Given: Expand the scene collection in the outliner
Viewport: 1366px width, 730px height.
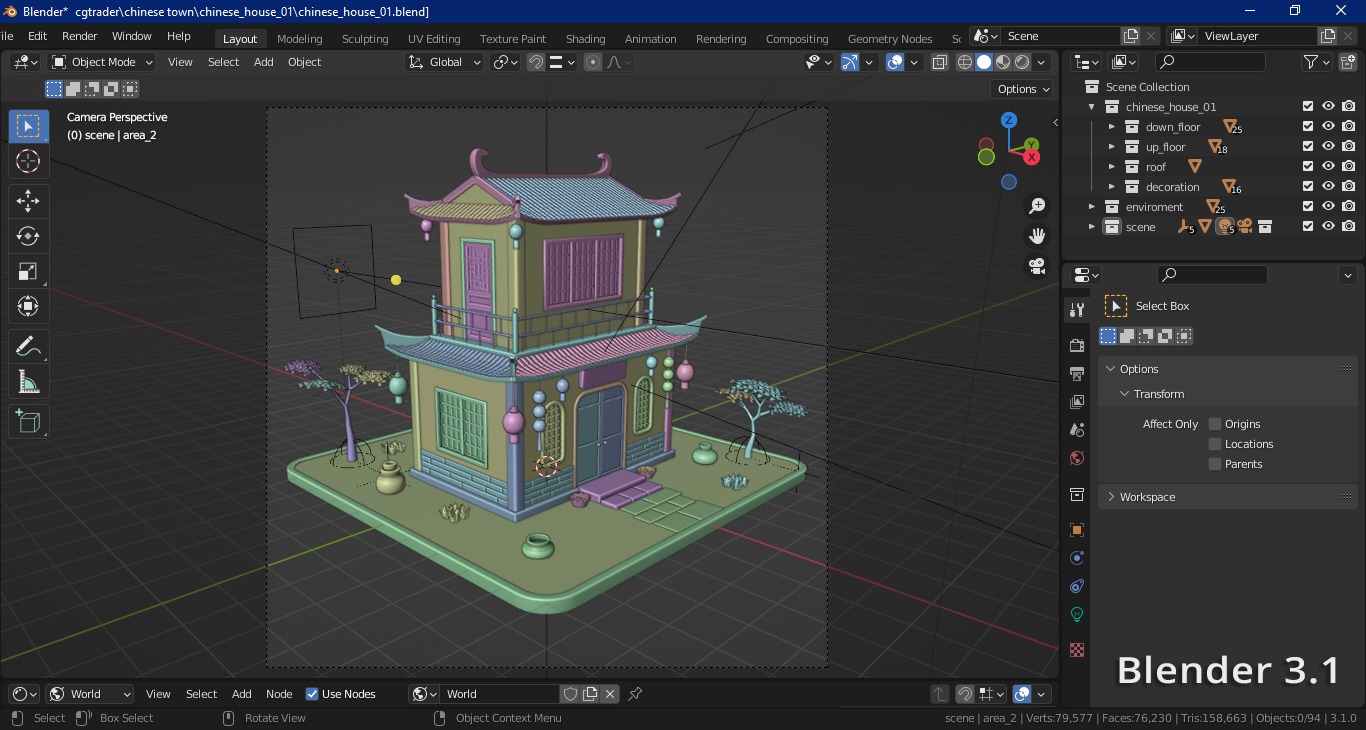Looking at the screenshot, I should (x=1091, y=227).
